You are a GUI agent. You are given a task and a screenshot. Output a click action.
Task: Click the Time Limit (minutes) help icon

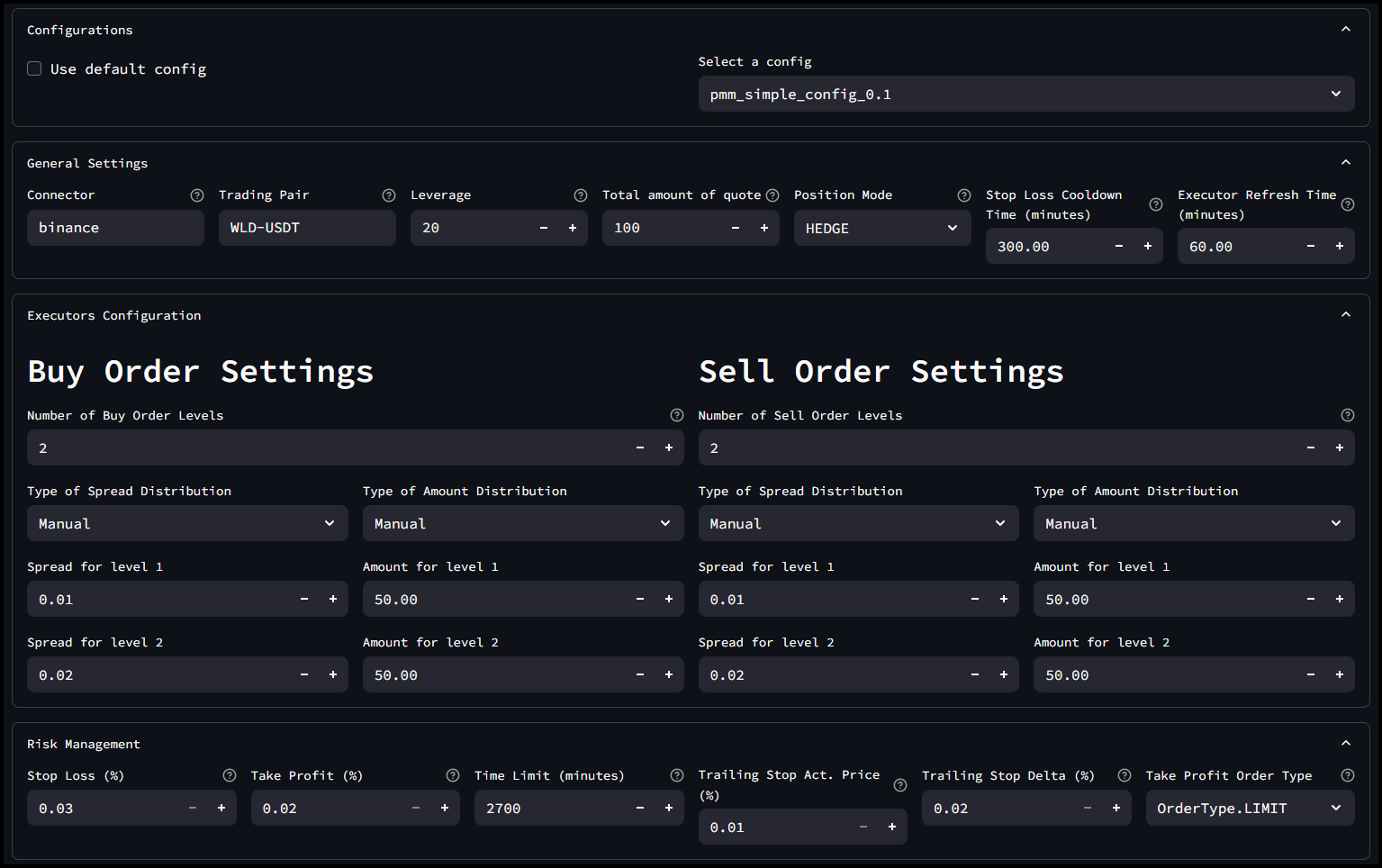(x=677, y=775)
